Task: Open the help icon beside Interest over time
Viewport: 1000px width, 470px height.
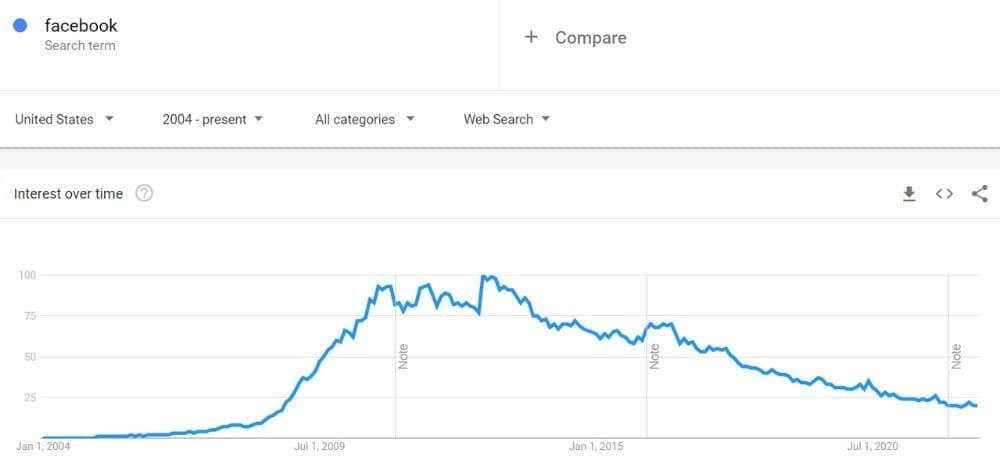Action: click(x=144, y=194)
